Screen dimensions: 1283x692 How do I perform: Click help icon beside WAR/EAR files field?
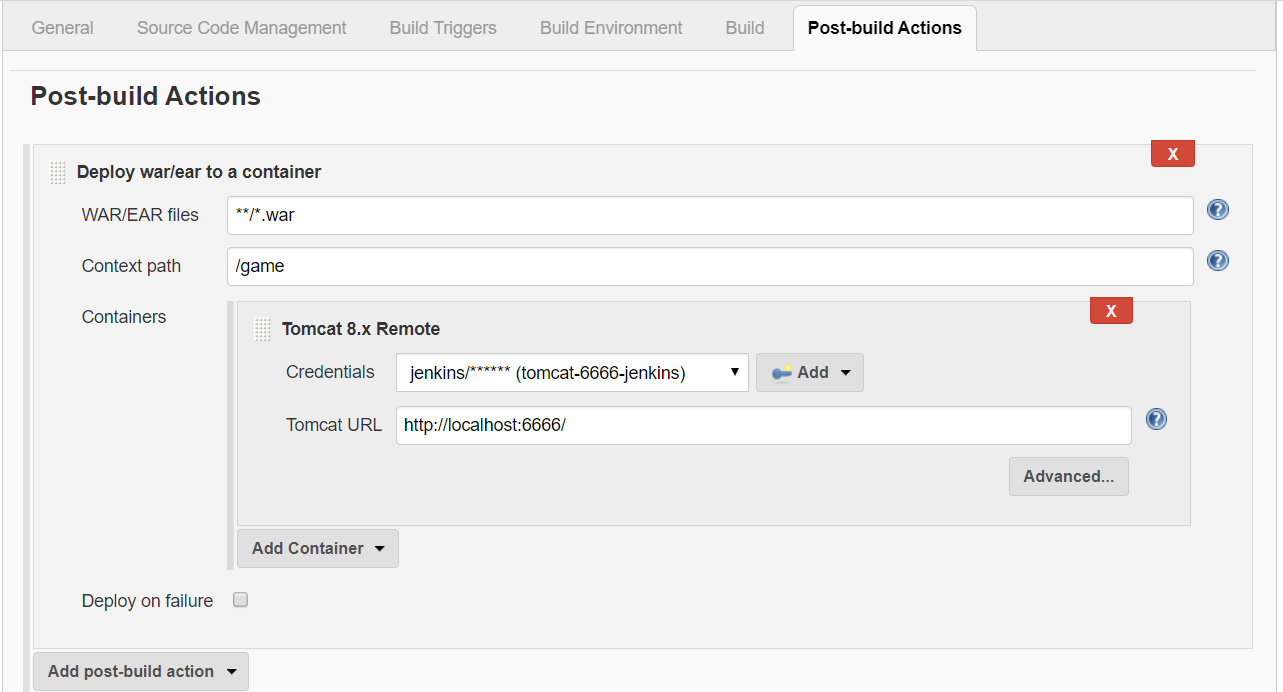pos(1217,210)
